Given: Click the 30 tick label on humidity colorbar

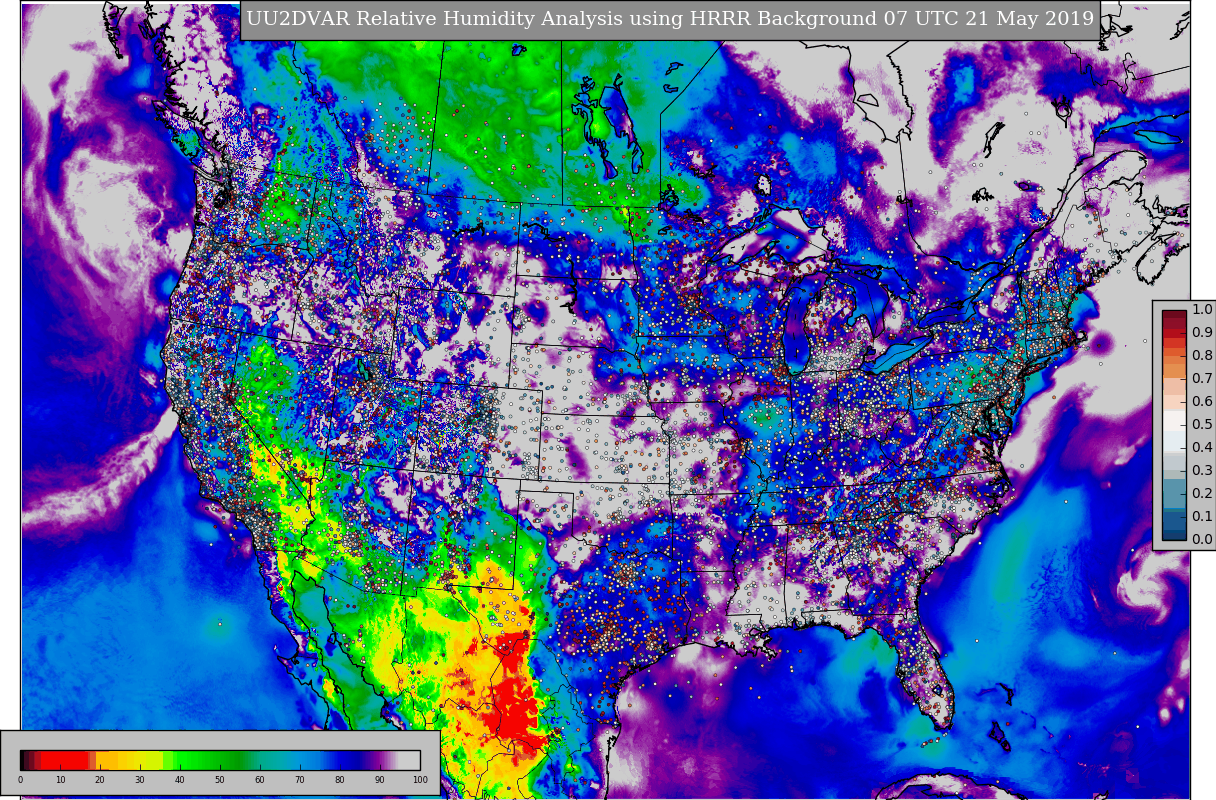Looking at the screenshot, I should point(140,780).
